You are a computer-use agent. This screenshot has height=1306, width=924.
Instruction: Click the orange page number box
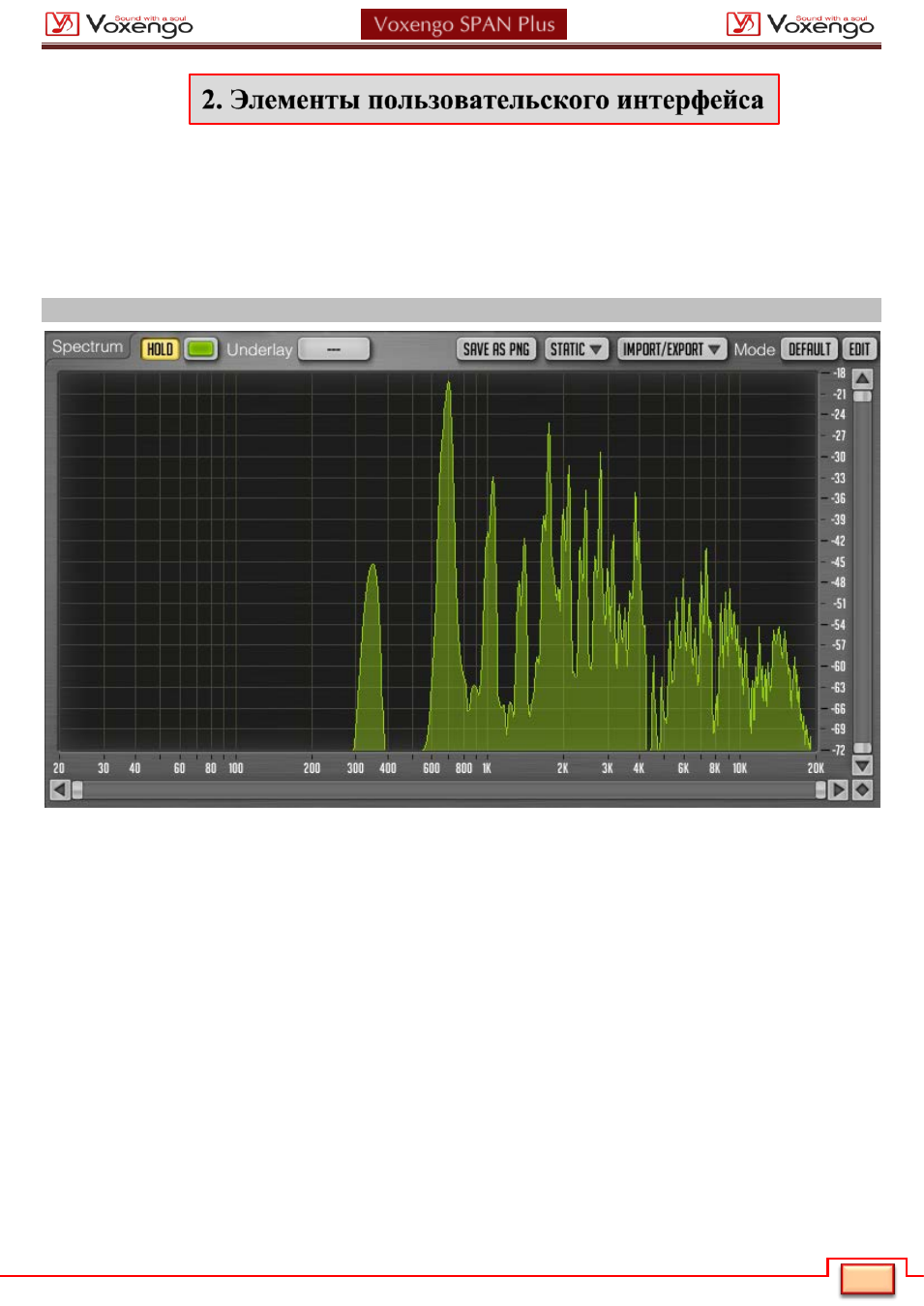pyautogui.click(x=868, y=1279)
